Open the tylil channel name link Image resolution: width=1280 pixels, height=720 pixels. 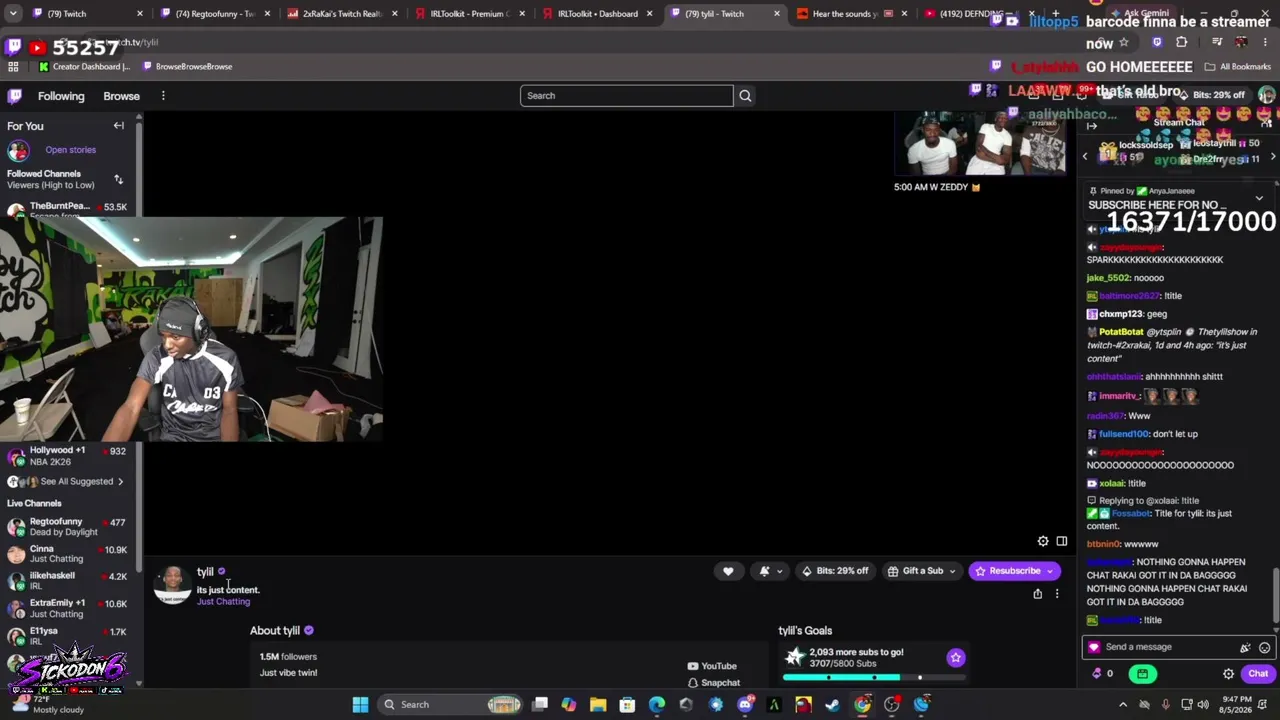click(x=205, y=572)
